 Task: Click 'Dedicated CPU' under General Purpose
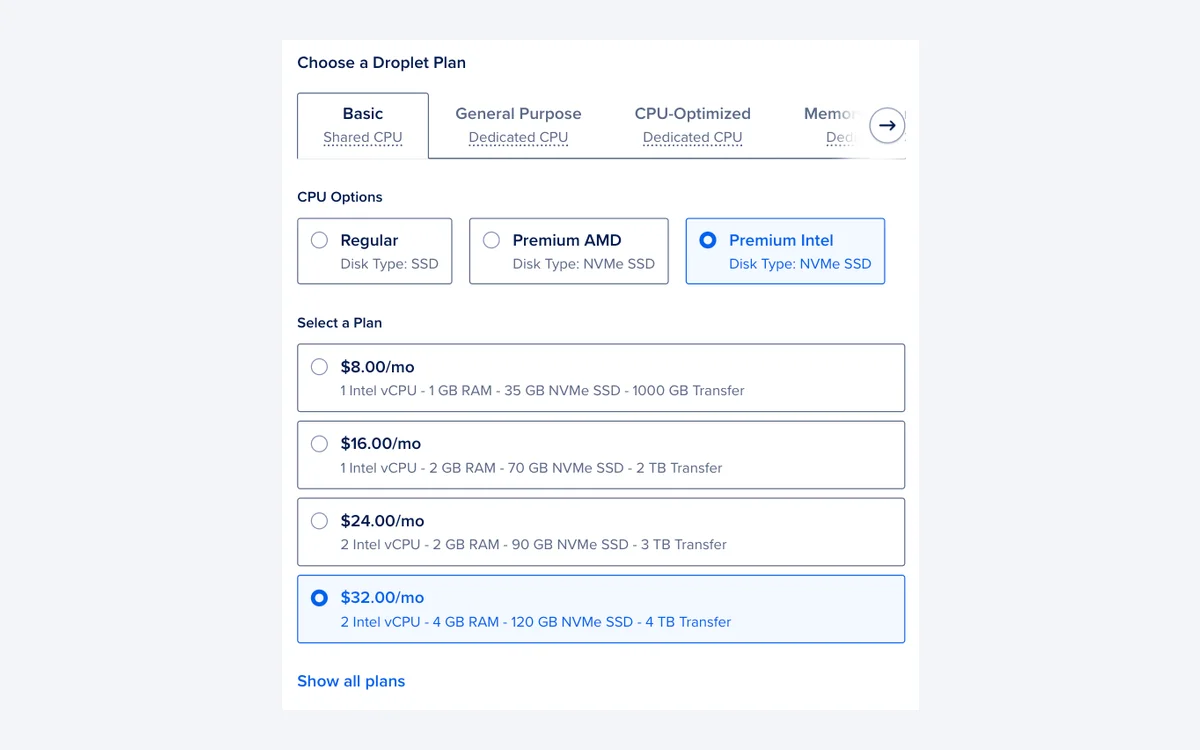[x=518, y=138]
